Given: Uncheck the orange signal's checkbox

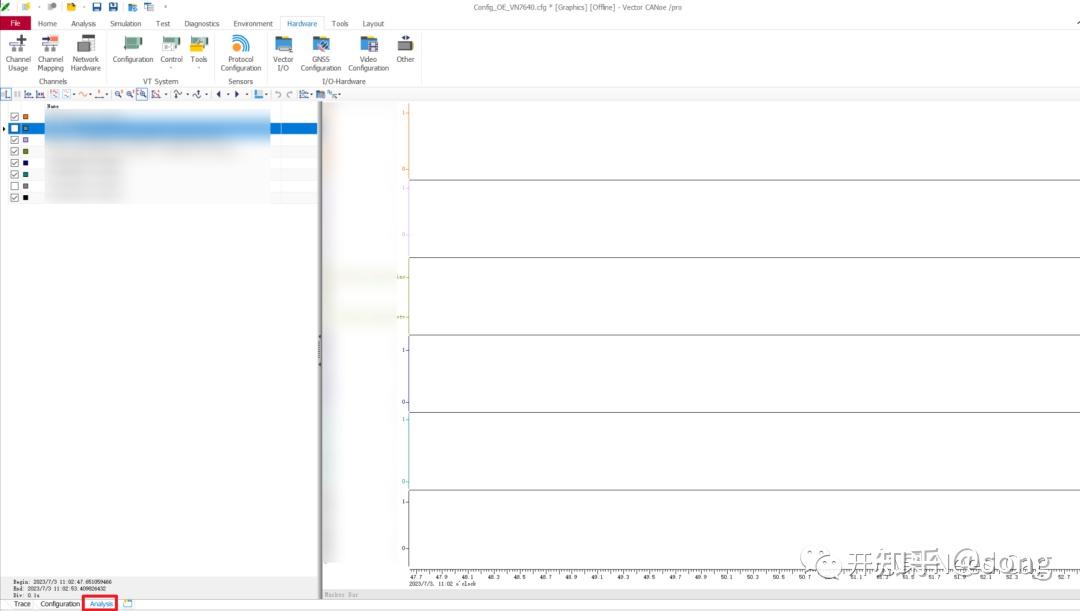Looking at the screenshot, I should click(14, 116).
